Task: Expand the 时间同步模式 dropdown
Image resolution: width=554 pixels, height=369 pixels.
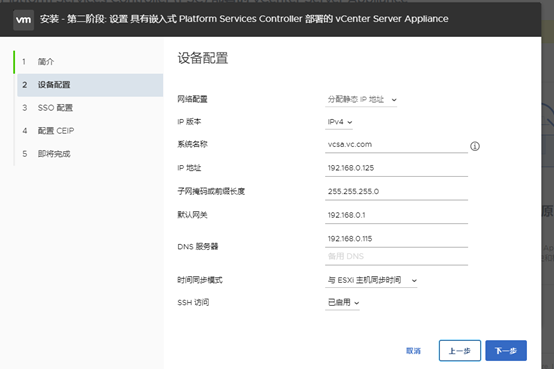Action: coord(371,281)
